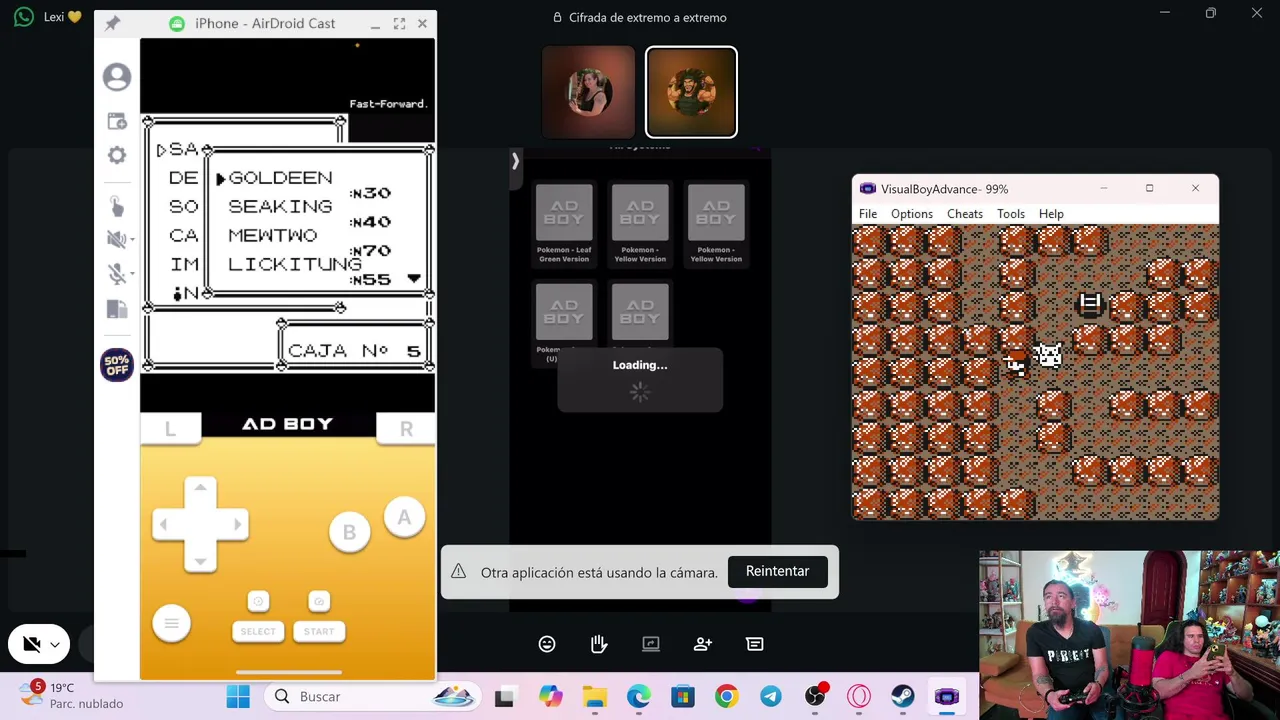The height and width of the screenshot is (720, 1280).
Task: Open the AD BOY round menu button
Action: click(x=171, y=624)
